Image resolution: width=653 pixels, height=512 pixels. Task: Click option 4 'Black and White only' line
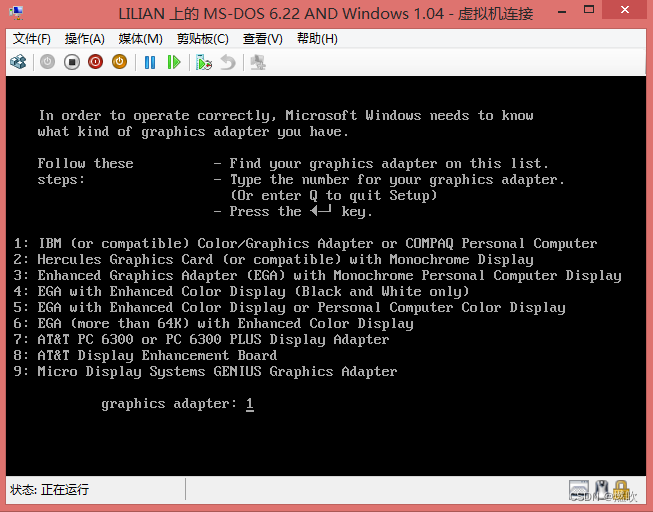[x=242, y=291]
